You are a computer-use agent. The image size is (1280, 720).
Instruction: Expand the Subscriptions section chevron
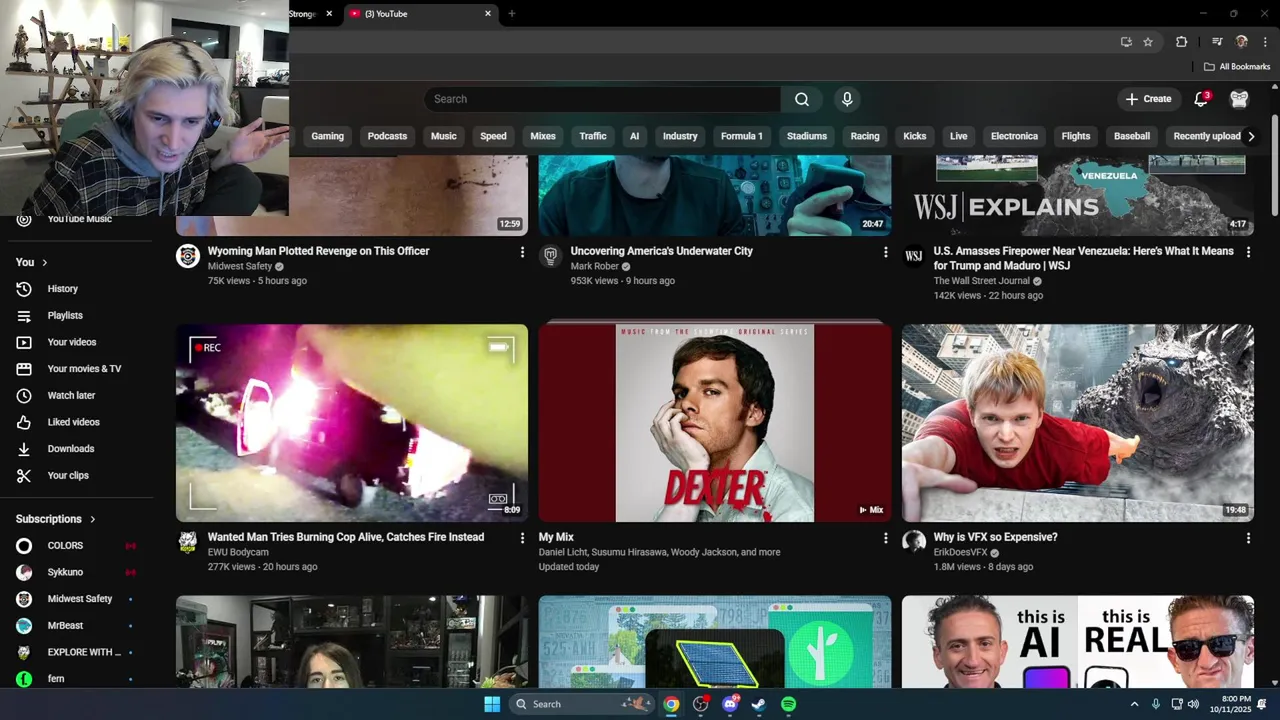[x=92, y=519]
